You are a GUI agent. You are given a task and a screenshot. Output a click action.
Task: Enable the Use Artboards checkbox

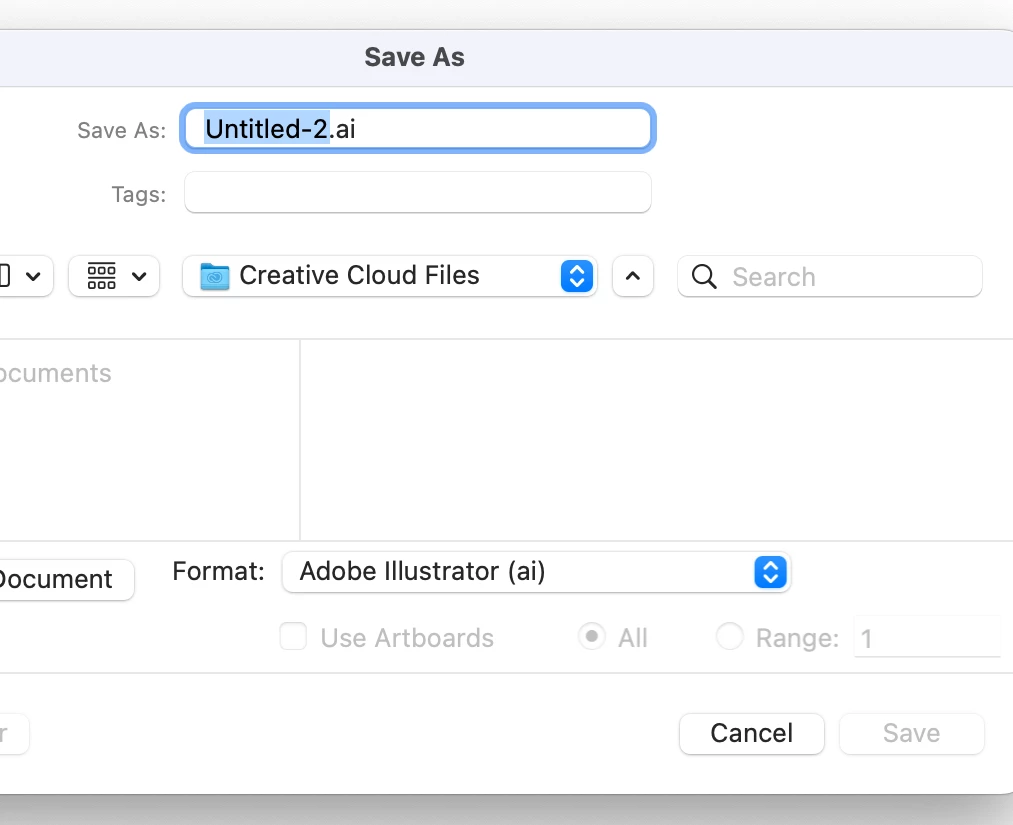[293, 637]
